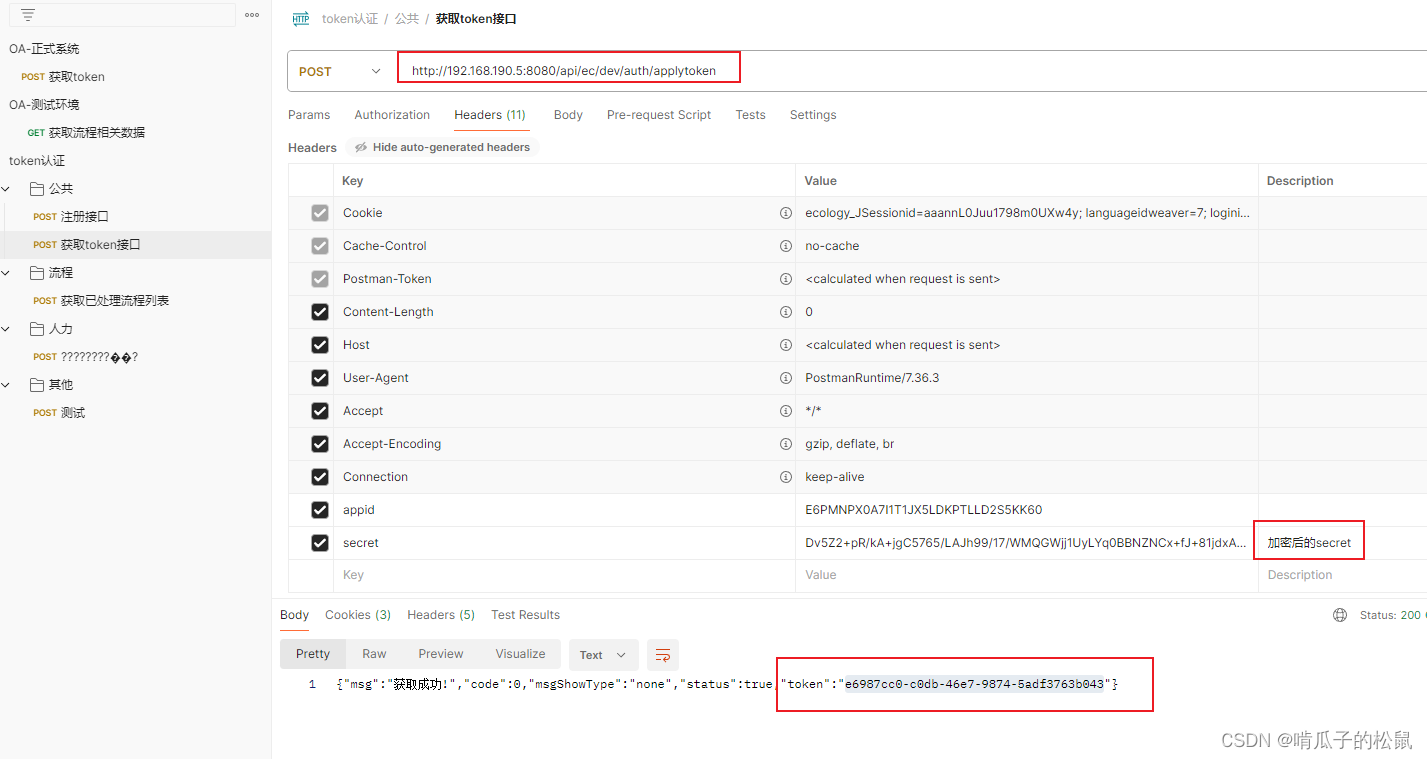Click the wrap lines icon in response toolbar

662,655
